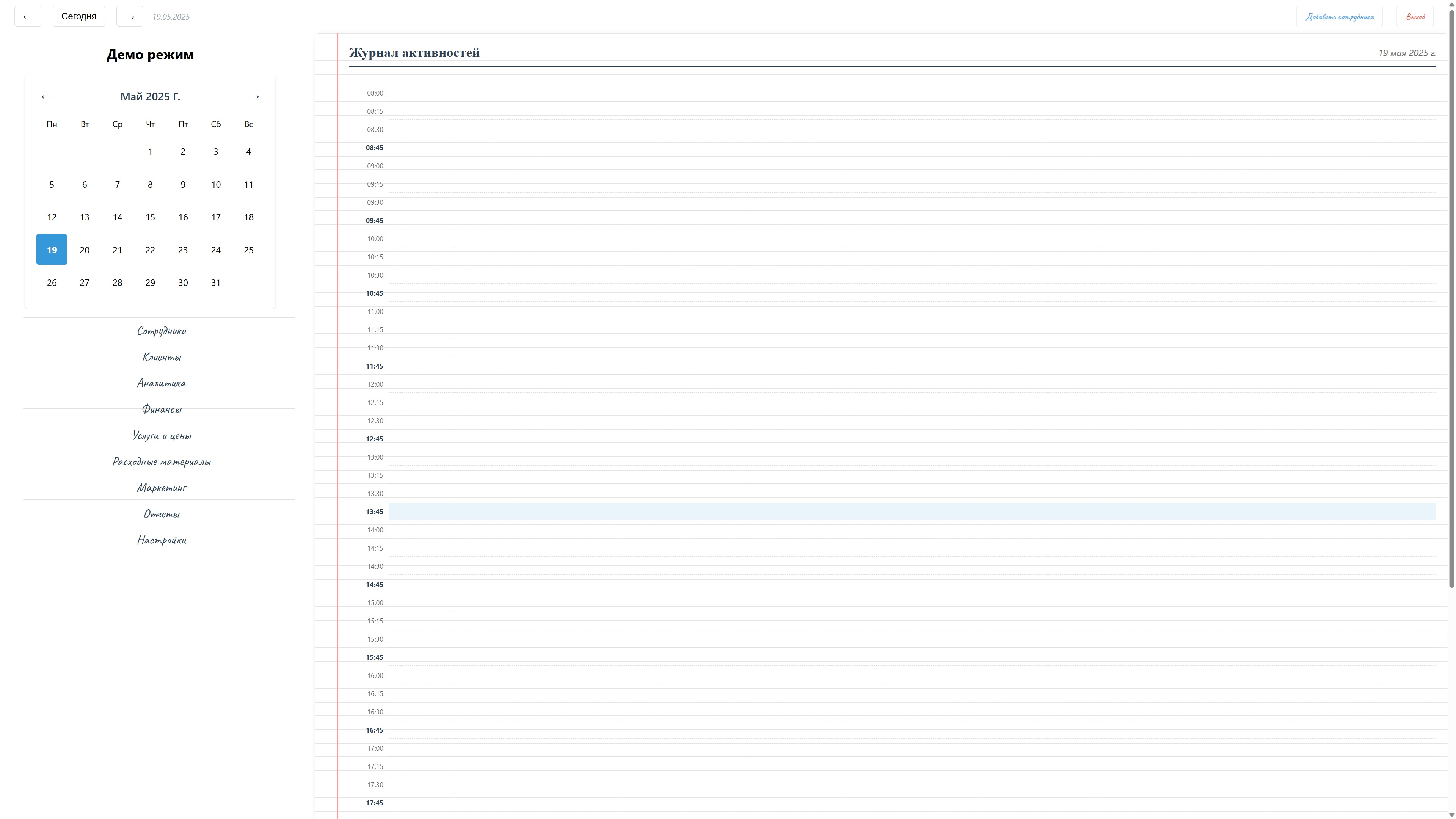Click the 17:45 time slot row
The width and height of the screenshot is (1456, 819).
[x=912, y=803]
